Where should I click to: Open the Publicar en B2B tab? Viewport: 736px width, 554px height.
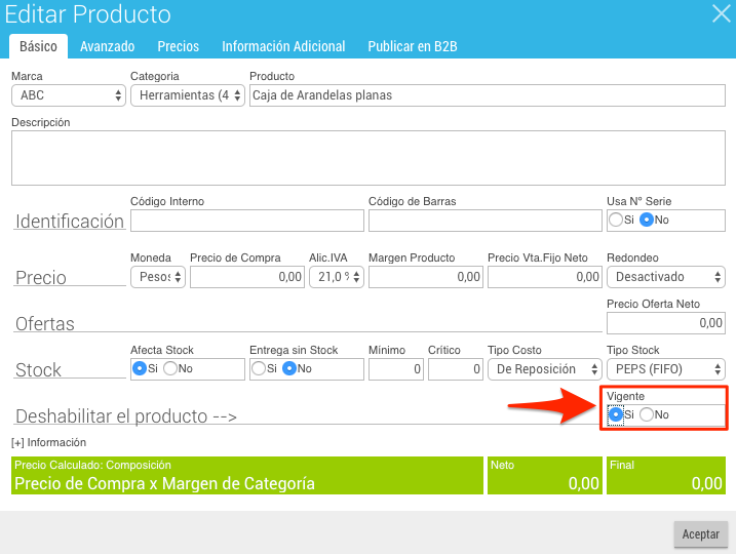tap(412, 46)
